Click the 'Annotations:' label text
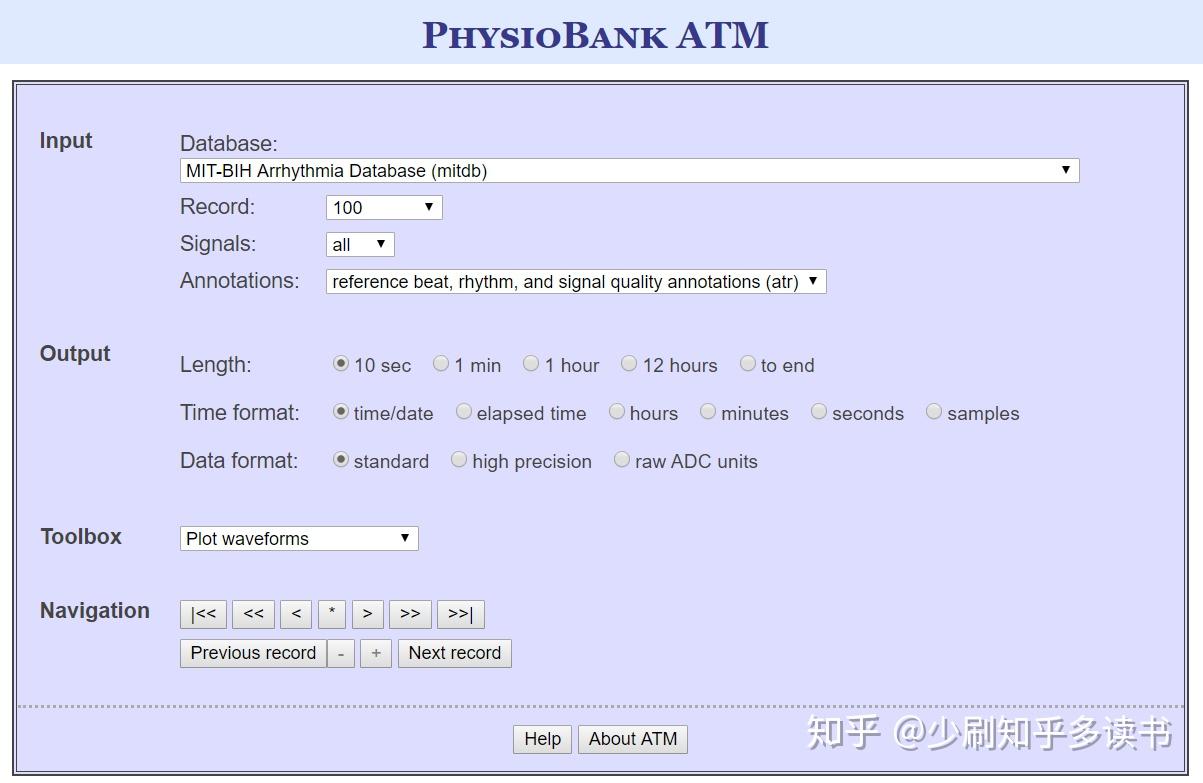Screen dimensions: 1203x783 coord(240,281)
